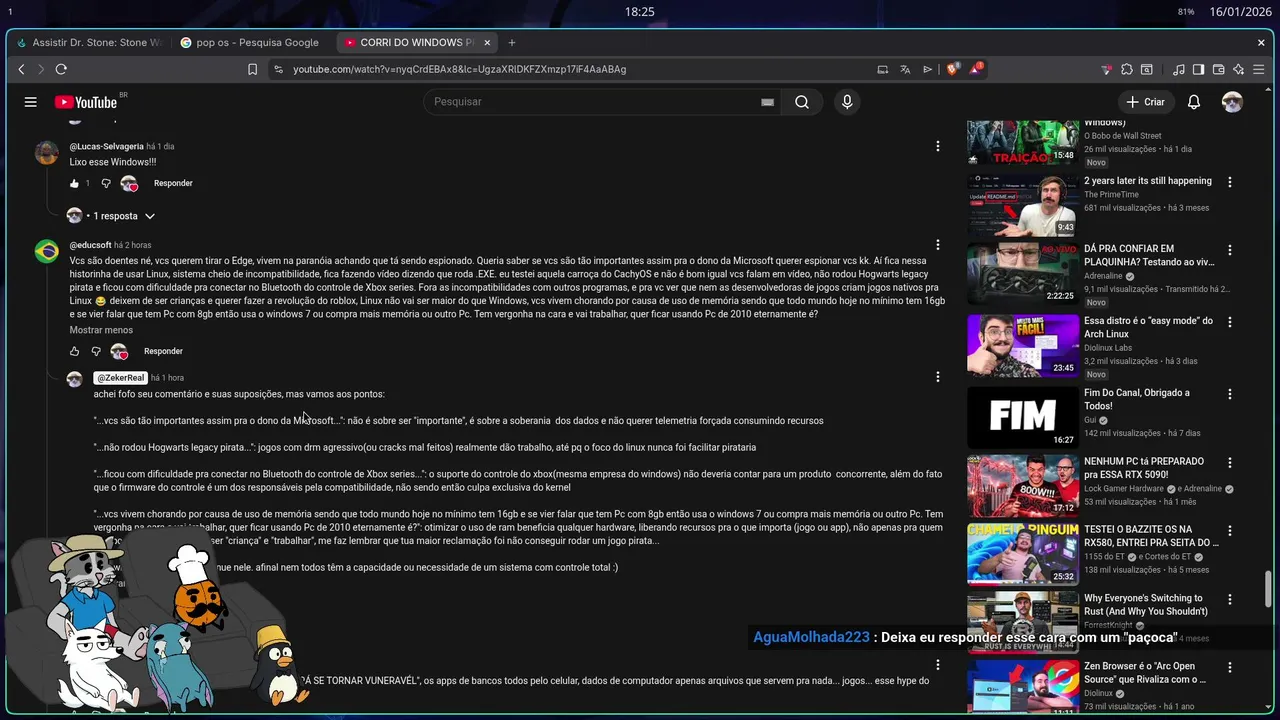Open @ZekerReal mention link
The width and height of the screenshot is (1280, 720).
121,378
